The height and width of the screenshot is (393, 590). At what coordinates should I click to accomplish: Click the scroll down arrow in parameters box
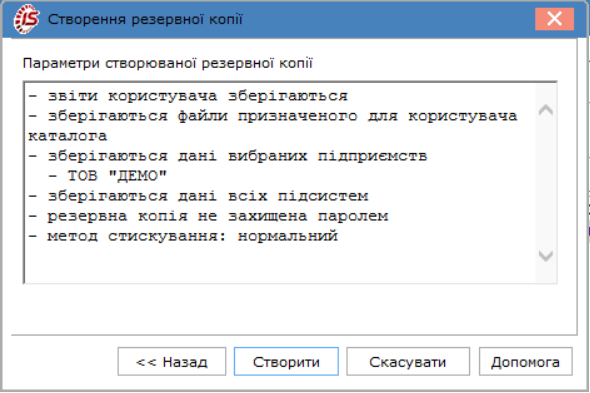pyautogui.click(x=546, y=256)
